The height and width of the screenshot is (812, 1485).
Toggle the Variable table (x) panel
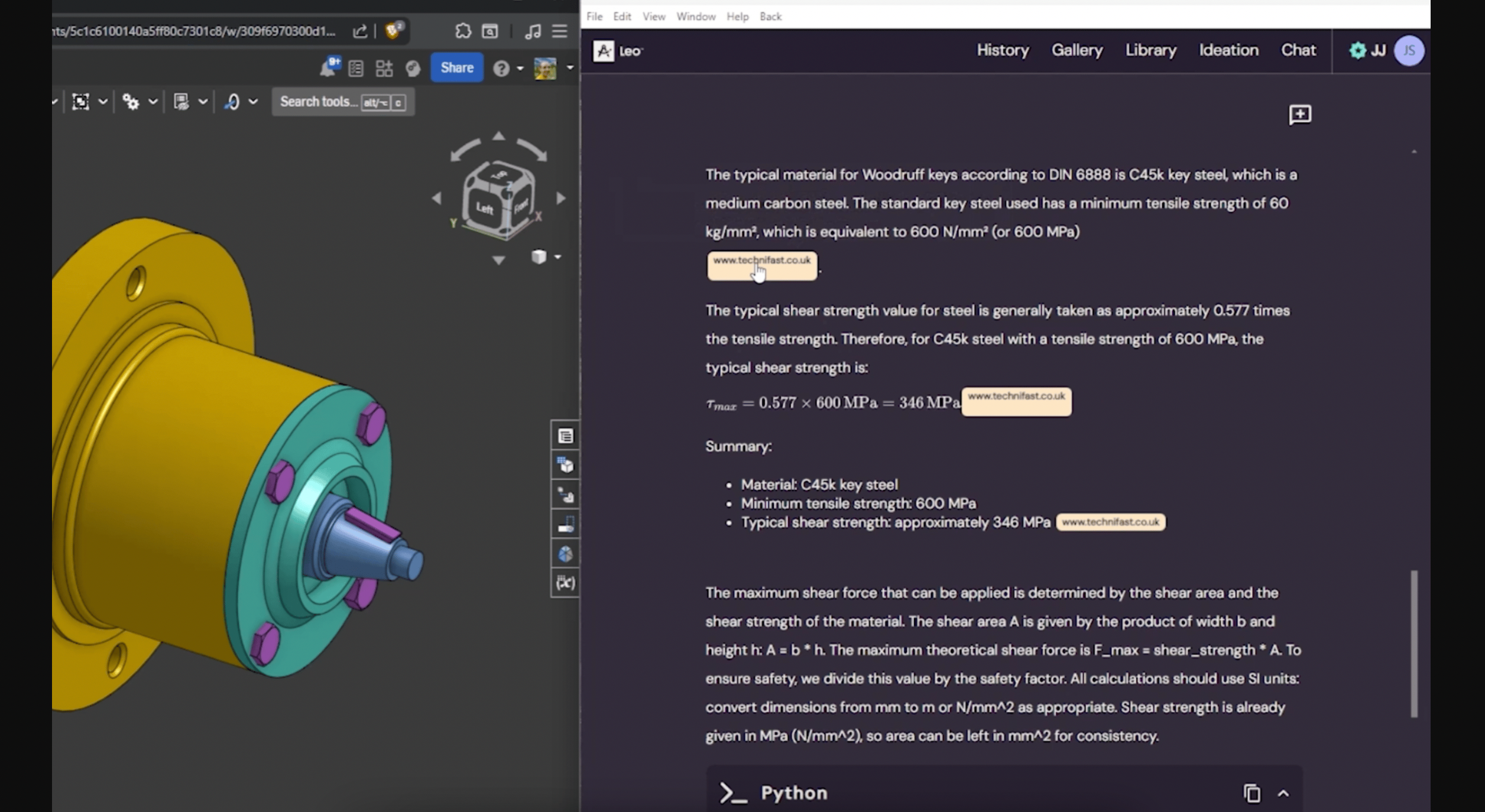tap(565, 583)
